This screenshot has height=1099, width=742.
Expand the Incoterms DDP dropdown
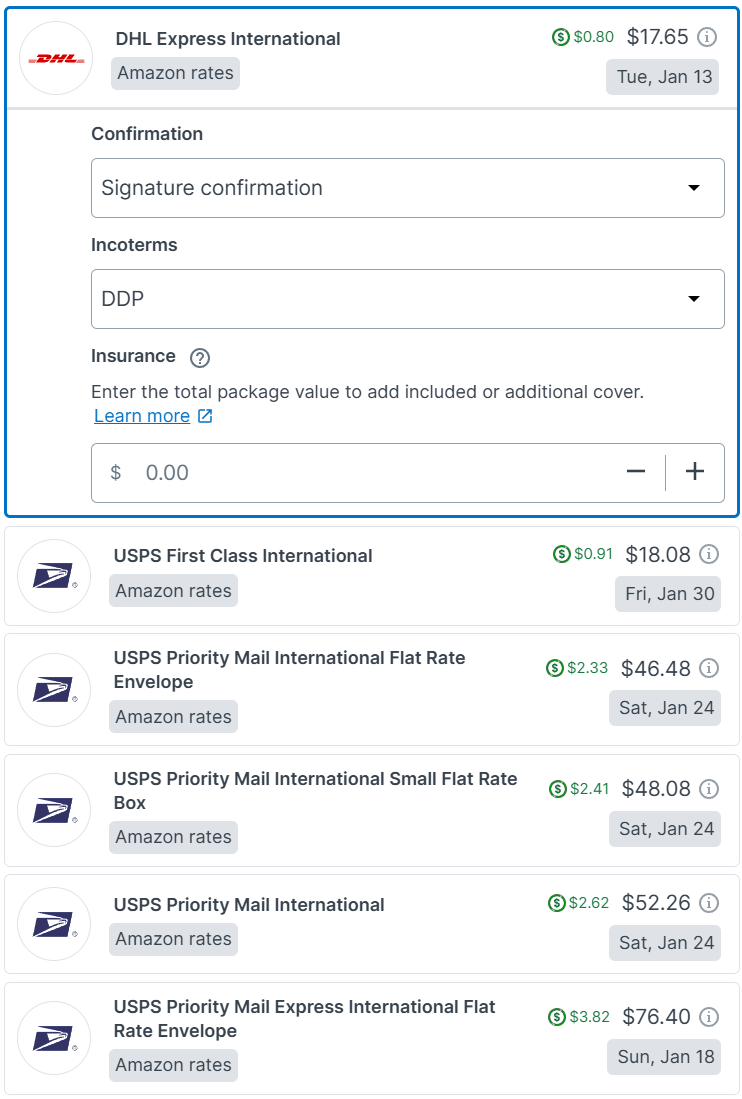[x=407, y=299]
